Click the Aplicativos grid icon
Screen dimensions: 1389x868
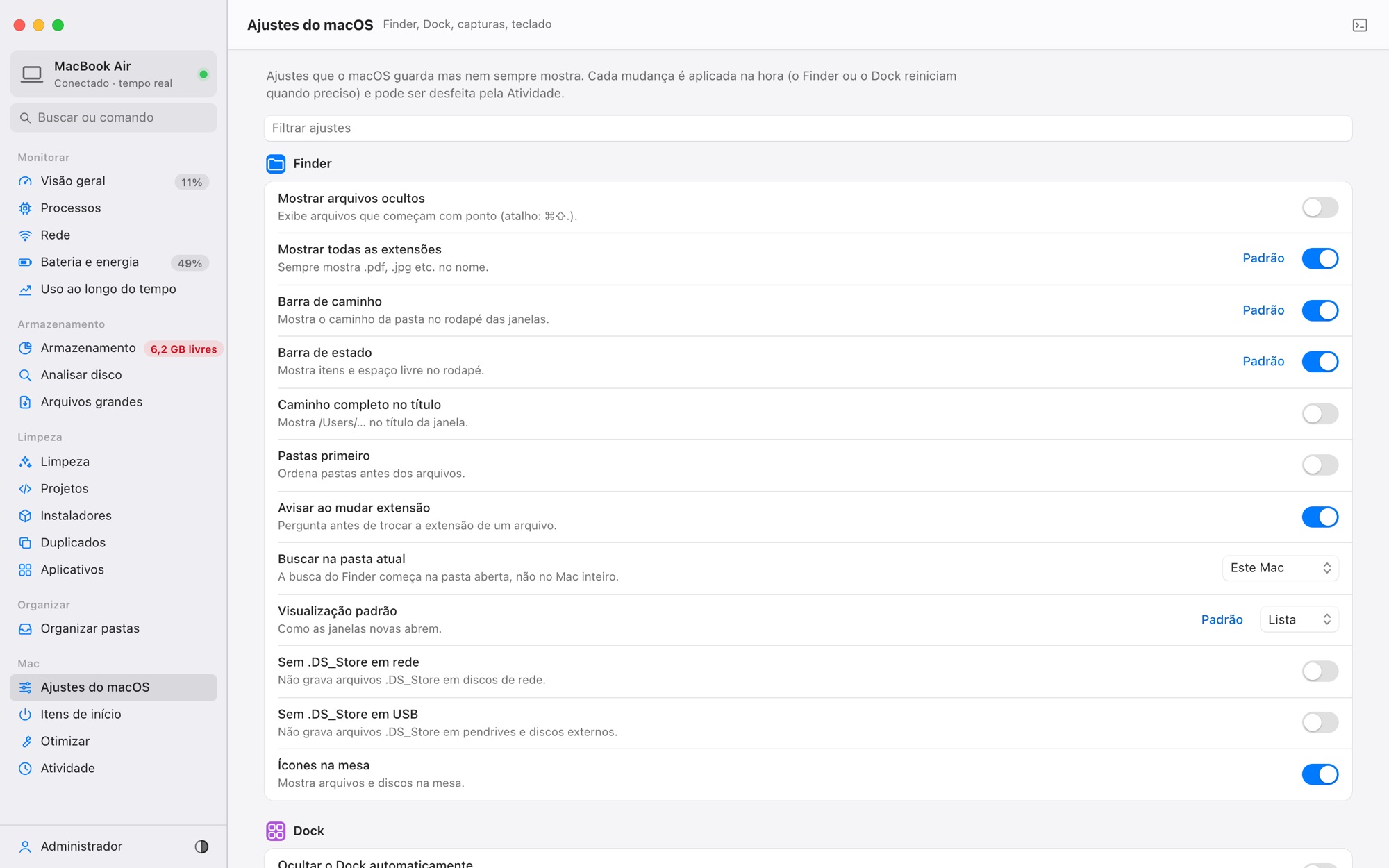[x=25, y=570]
